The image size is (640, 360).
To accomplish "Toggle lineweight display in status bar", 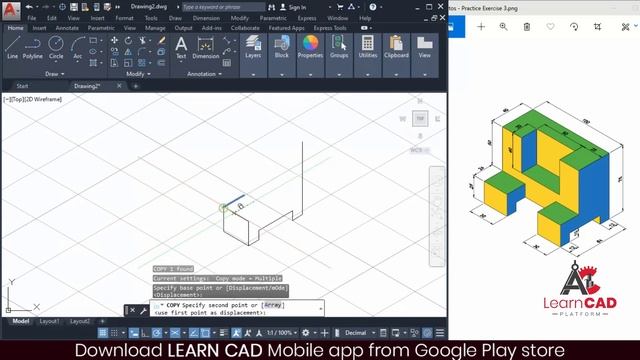I will 223,333.
